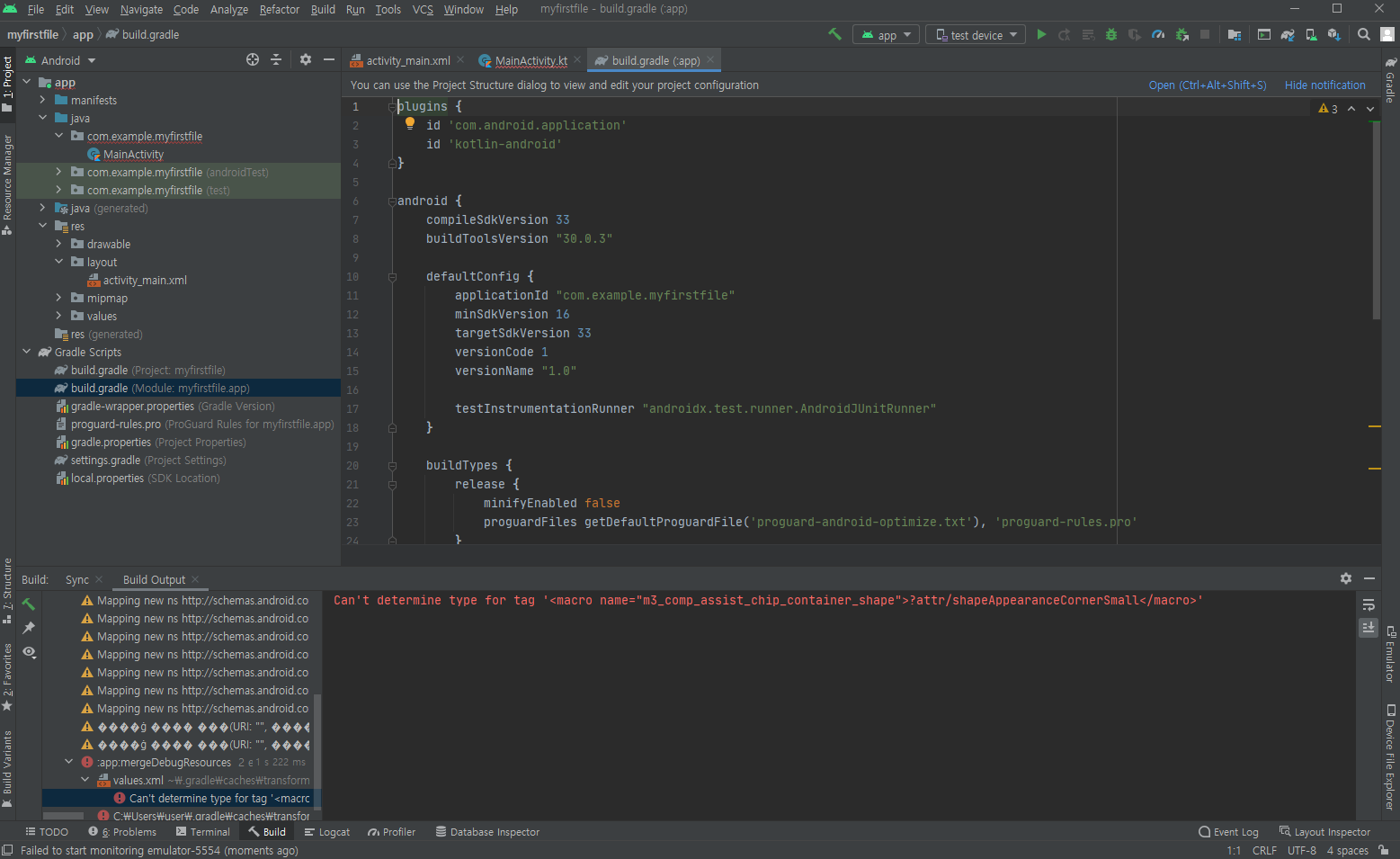Go to next highlighted problem arrow
The height and width of the screenshot is (859, 1400).
pyautogui.click(x=1370, y=109)
